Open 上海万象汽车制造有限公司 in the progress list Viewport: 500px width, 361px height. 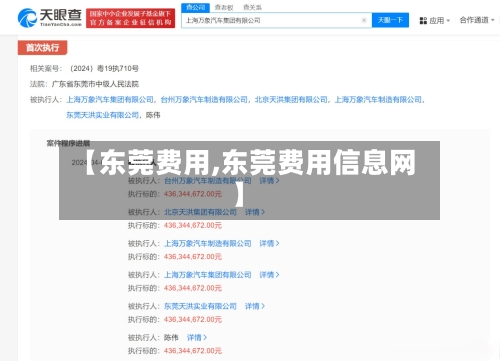[208, 243]
